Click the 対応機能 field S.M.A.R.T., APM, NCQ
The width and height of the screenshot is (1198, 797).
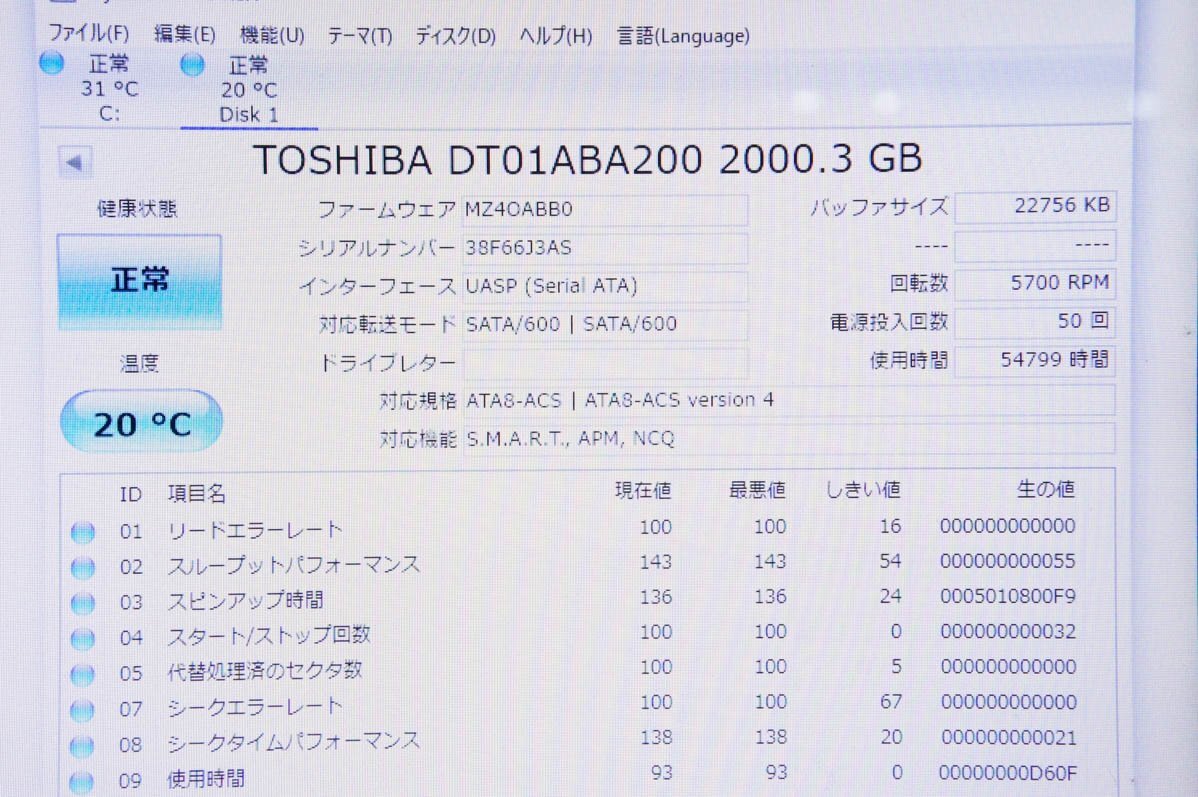tap(788, 439)
